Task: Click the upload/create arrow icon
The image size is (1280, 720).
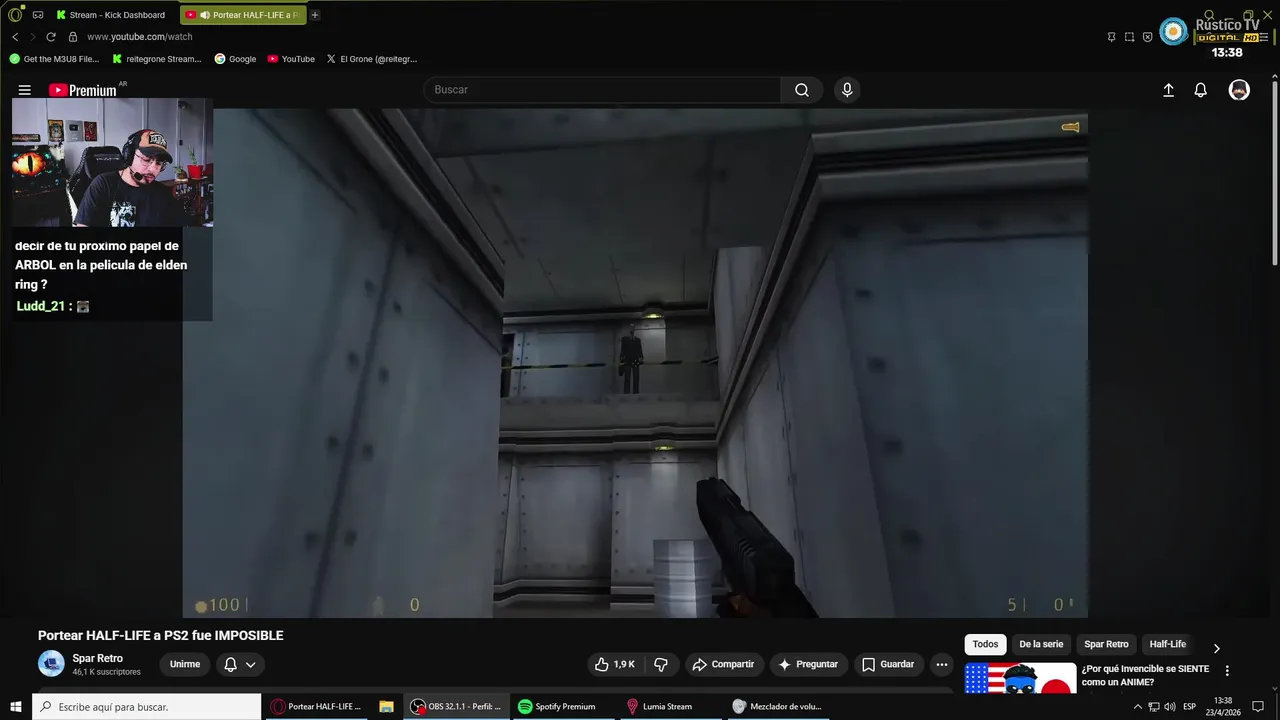Action: pos(1168,90)
